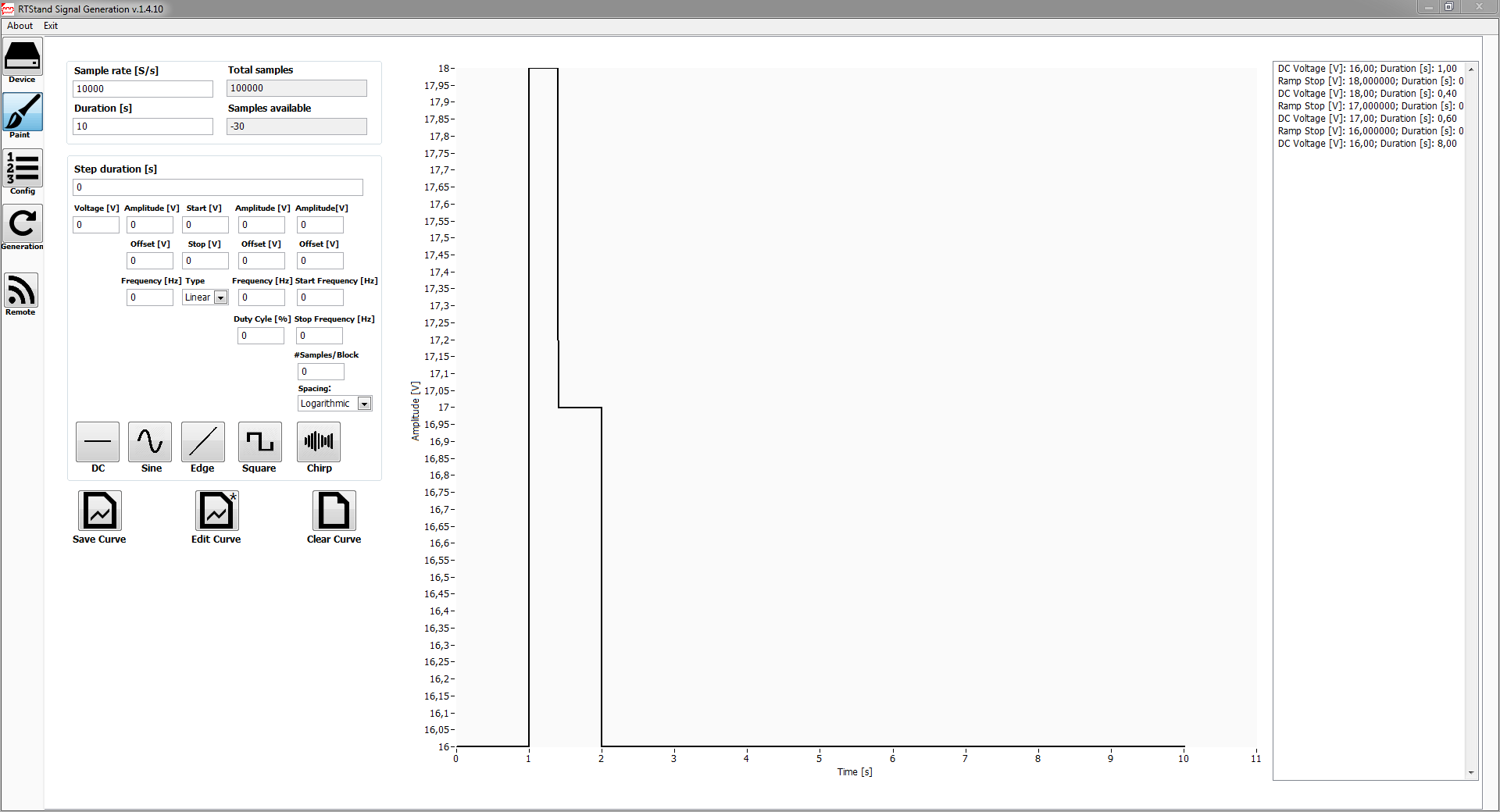This screenshot has height=812, width=1500.
Task: Open the About menu
Action: pos(20,26)
